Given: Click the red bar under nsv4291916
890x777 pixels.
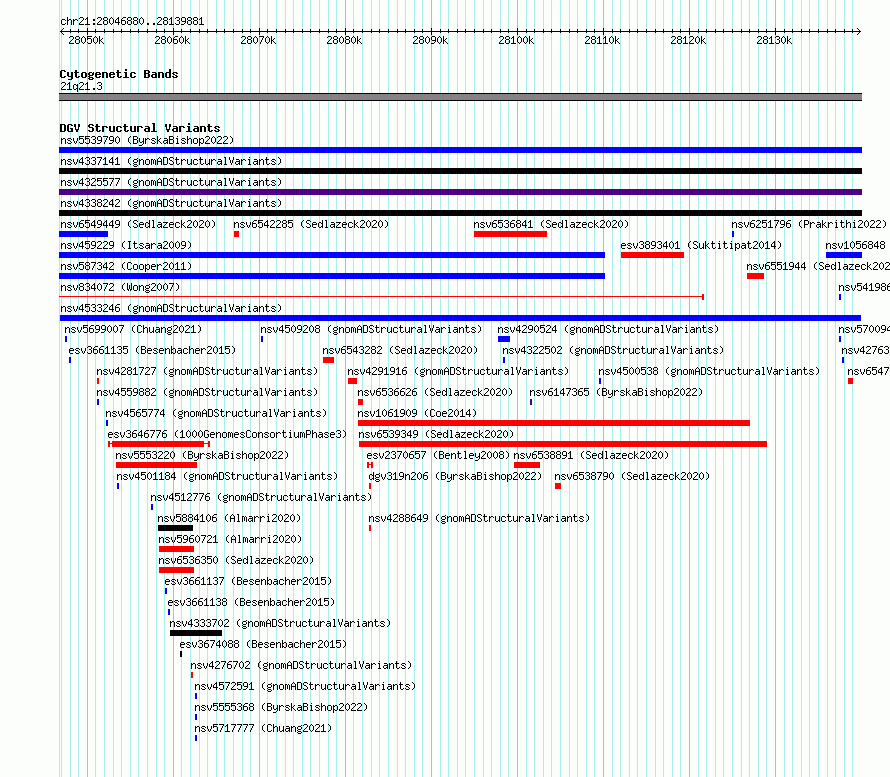Looking at the screenshot, I should (352, 381).
